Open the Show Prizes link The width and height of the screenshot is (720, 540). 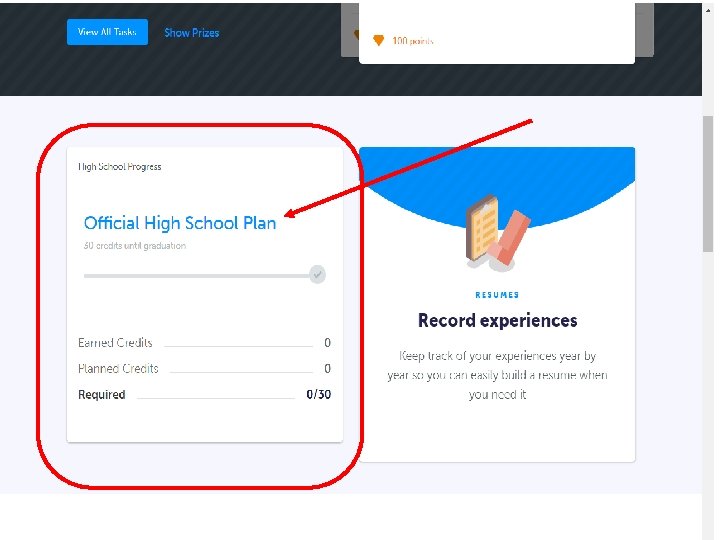[191, 33]
